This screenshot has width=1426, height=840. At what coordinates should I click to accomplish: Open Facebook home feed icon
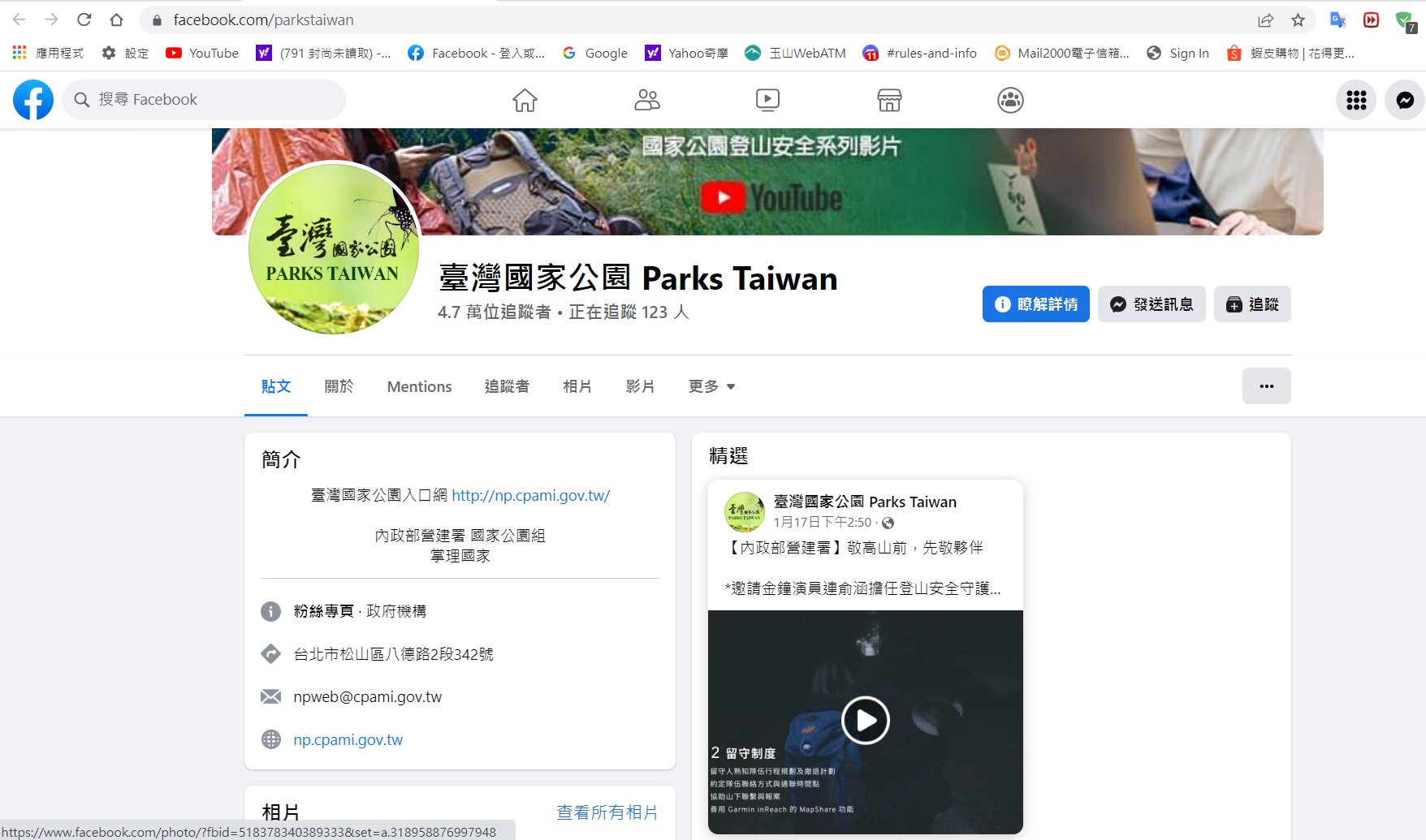pos(525,100)
